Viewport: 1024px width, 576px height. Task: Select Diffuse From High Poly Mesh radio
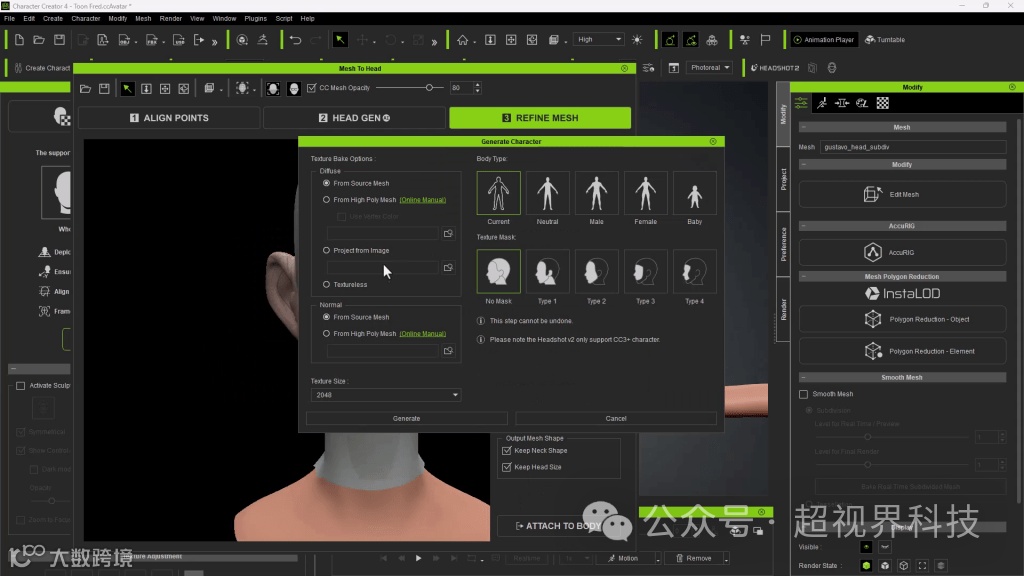(327, 200)
